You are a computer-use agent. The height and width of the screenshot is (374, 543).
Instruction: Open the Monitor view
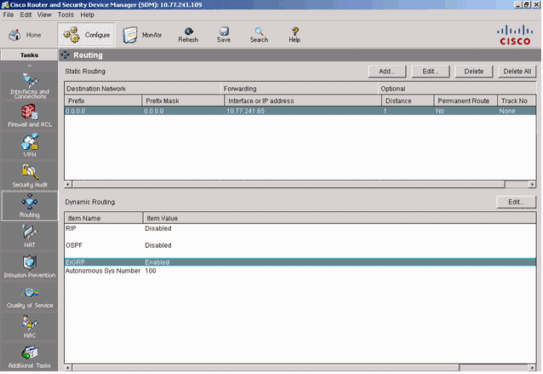[x=142, y=35]
